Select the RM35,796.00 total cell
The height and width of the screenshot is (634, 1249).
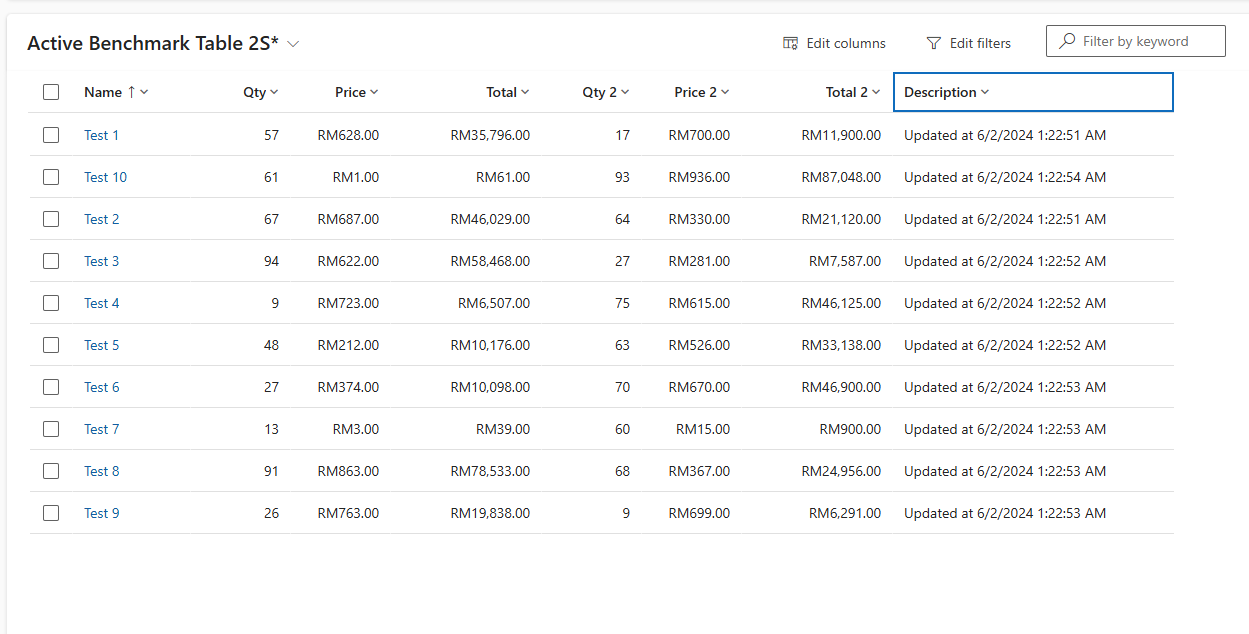pos(490,135)
